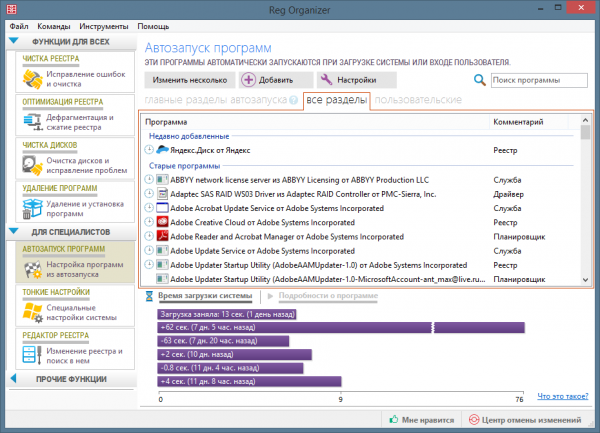Click the undo center lifebuoy icon
This screenshot has height=433, width=600.
[474, 420]
